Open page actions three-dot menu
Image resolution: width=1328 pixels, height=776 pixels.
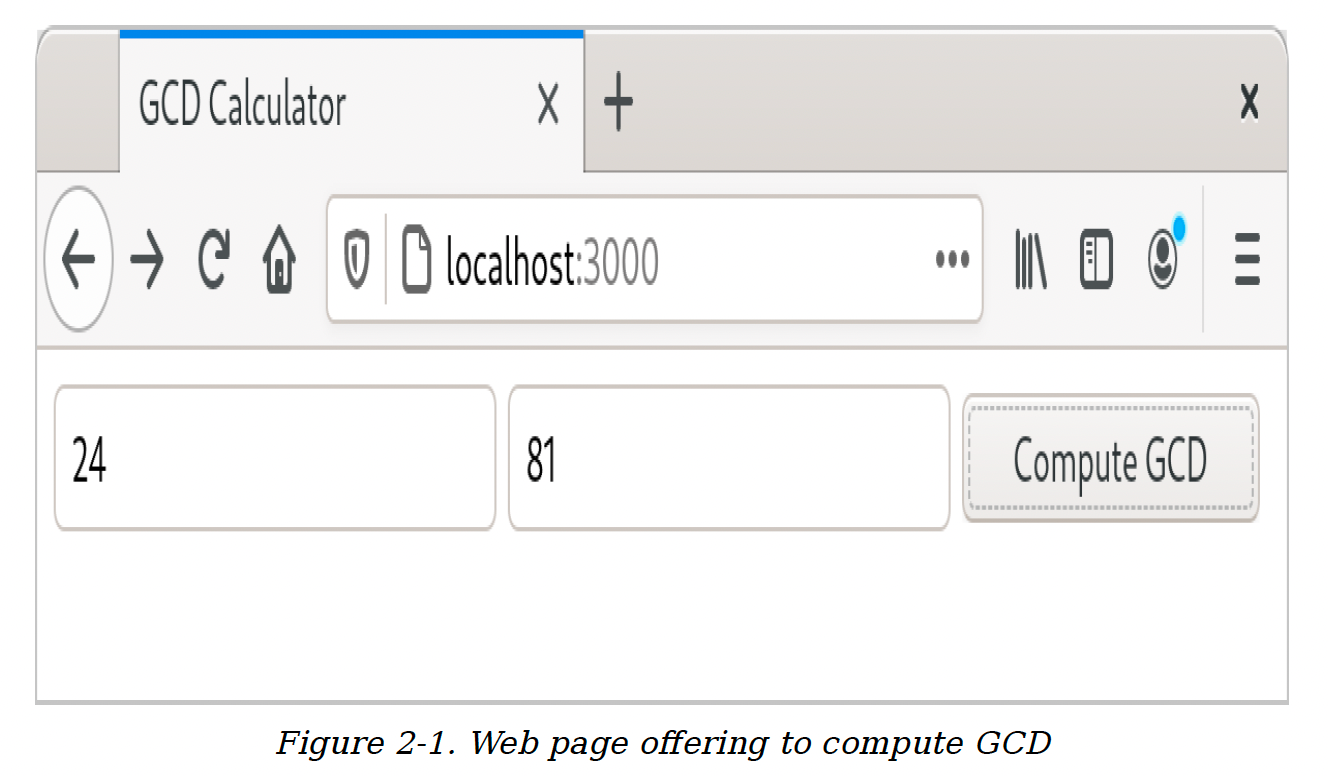tap(952, 260)
